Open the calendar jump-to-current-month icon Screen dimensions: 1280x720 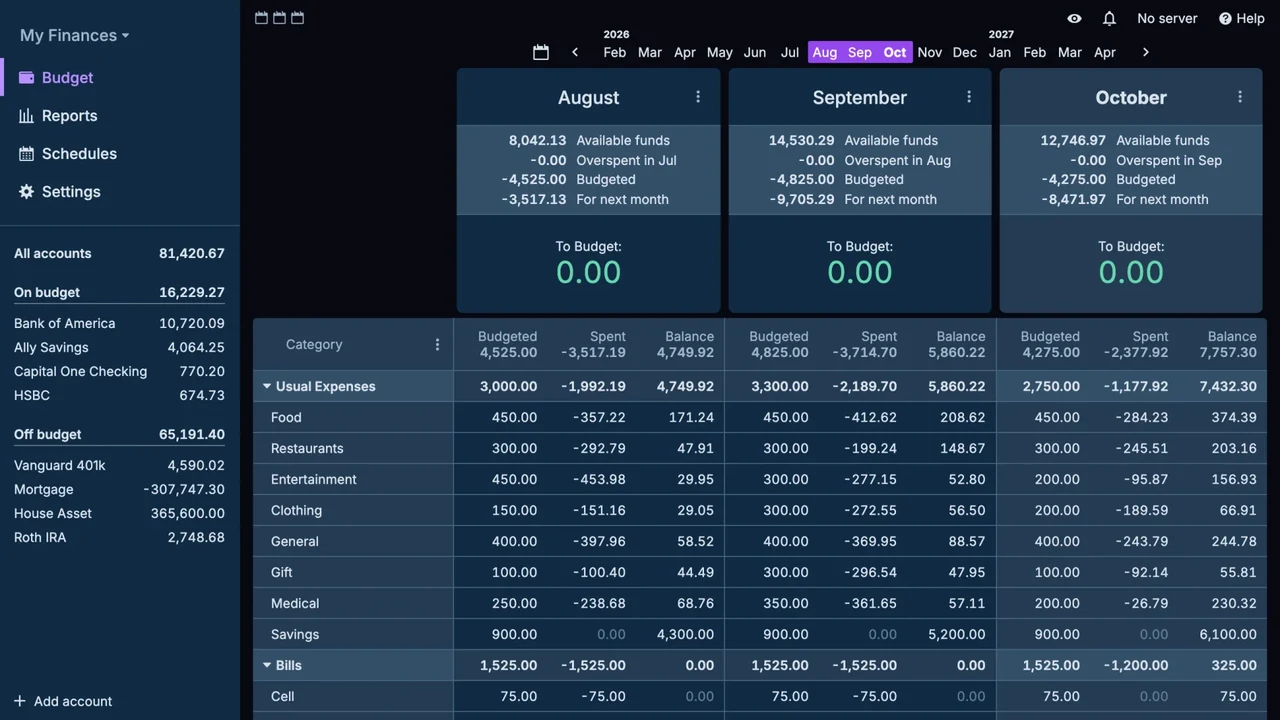coord(541,52)
